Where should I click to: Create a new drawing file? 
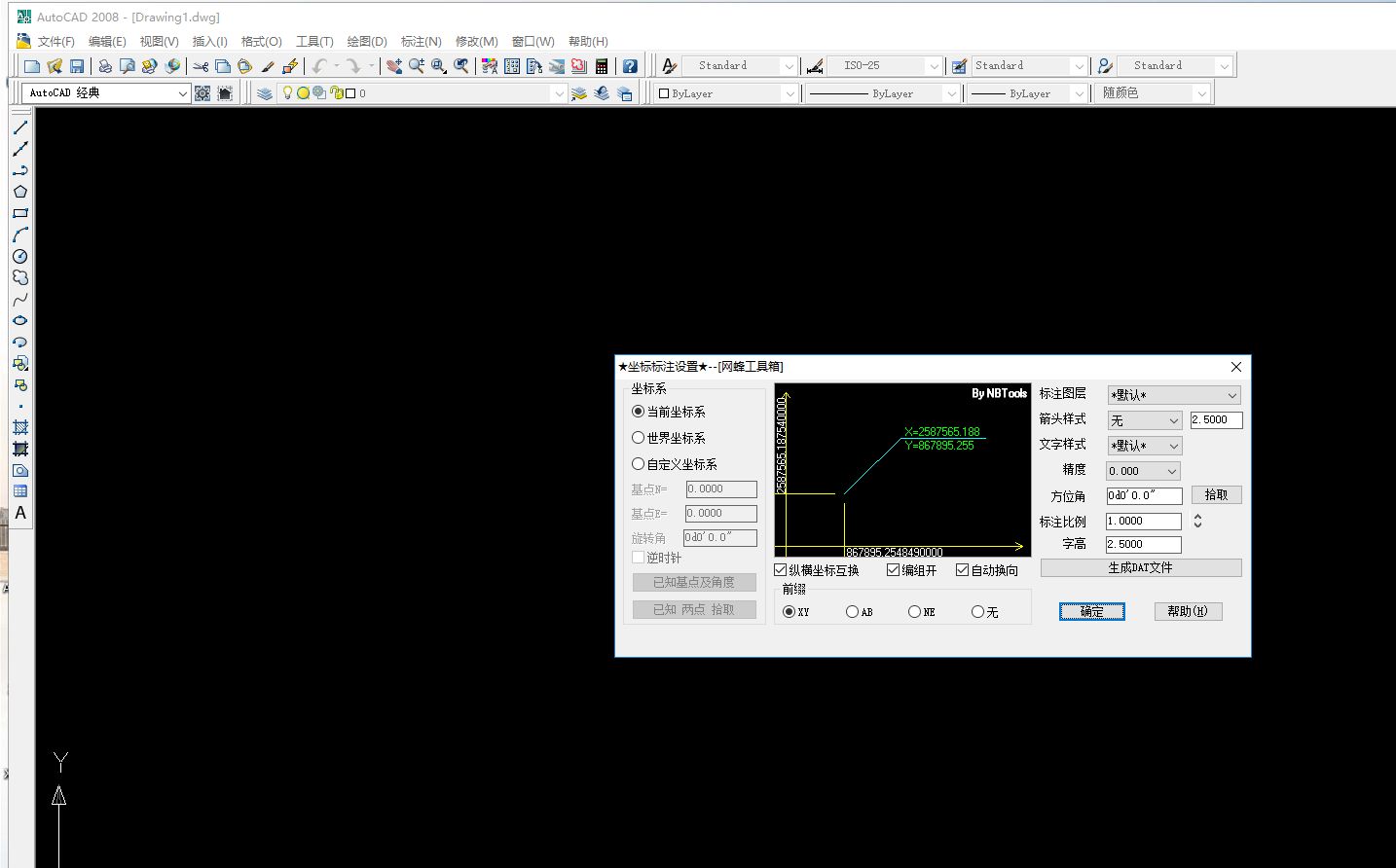32,66
